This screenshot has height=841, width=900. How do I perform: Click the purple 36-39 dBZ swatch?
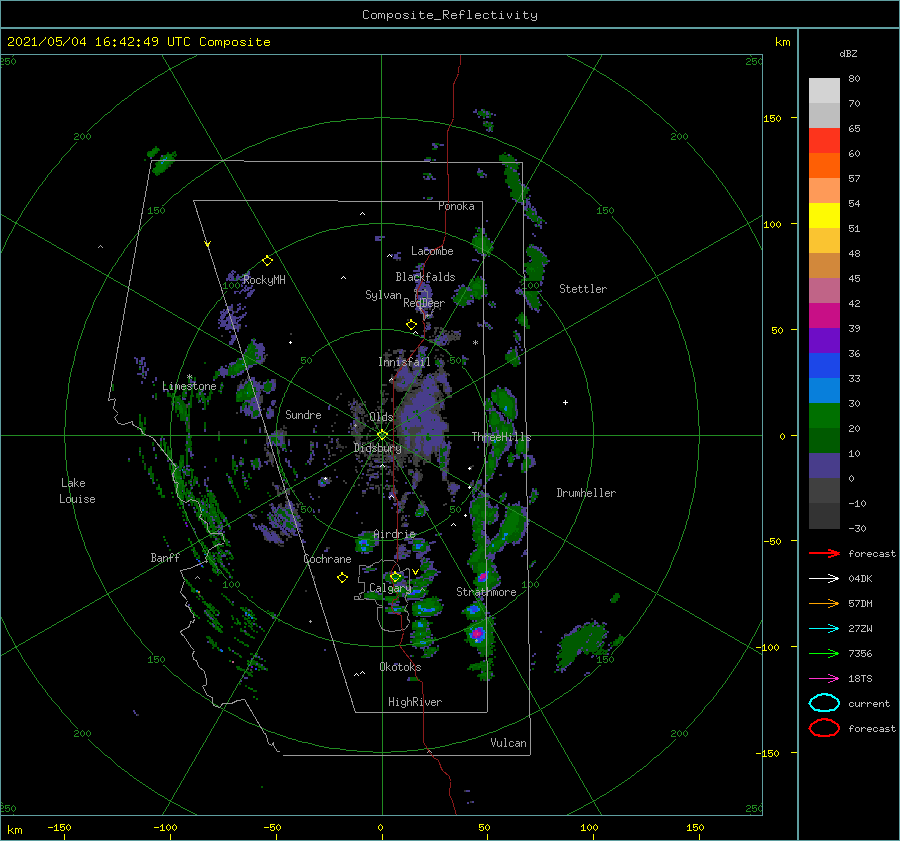tap(824, 341)
